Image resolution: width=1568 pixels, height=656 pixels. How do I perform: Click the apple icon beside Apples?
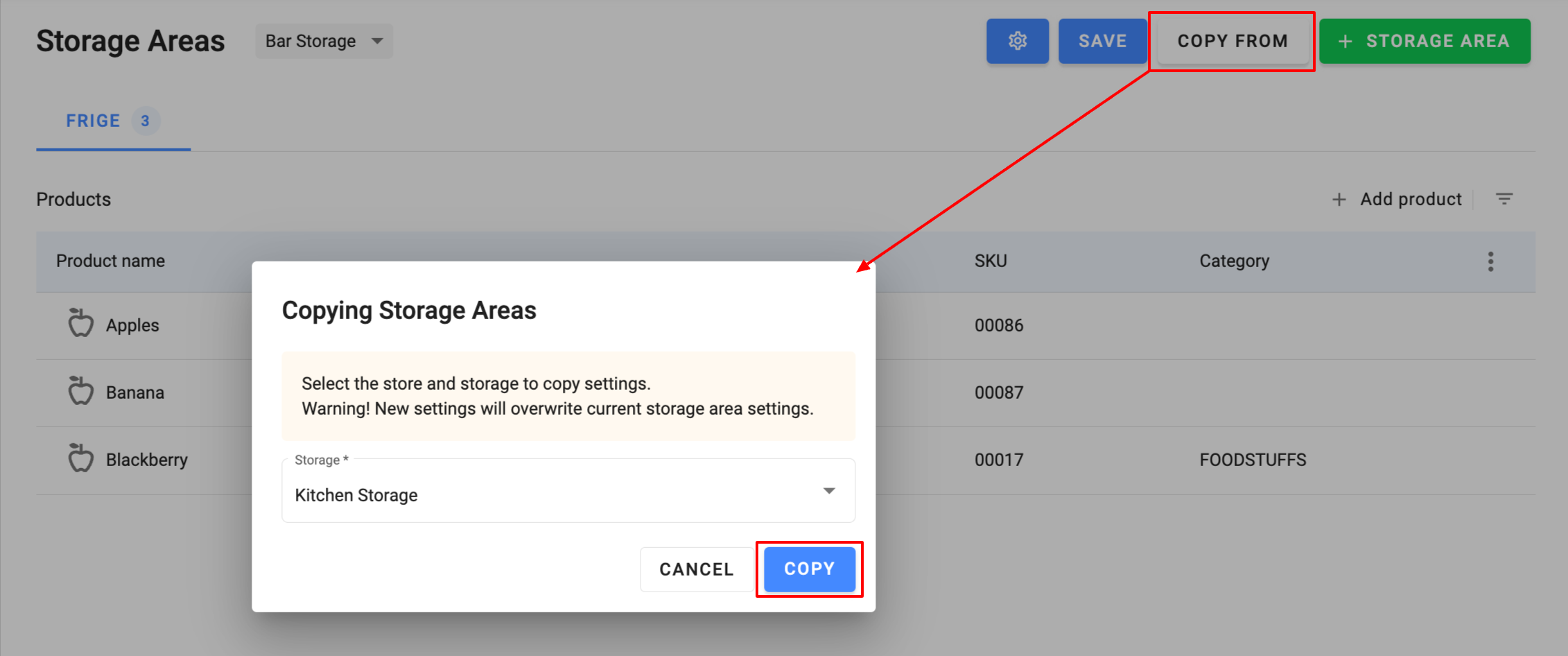click(80, 324)
